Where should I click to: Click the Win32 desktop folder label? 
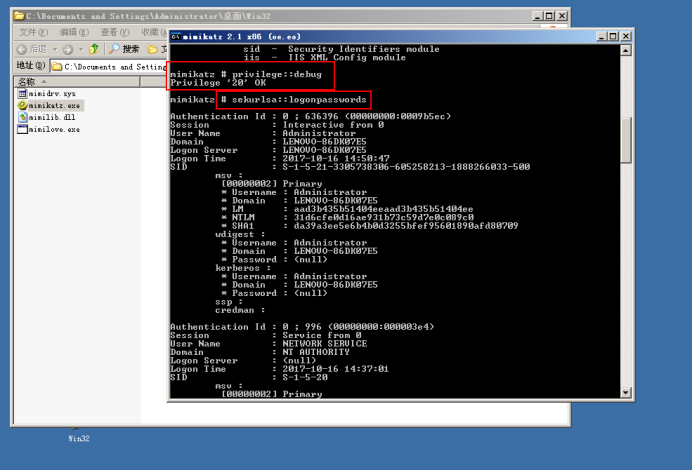[79, 438]
